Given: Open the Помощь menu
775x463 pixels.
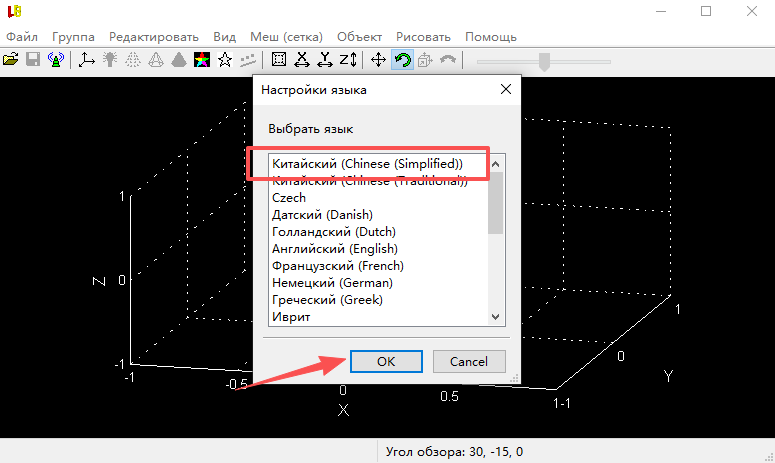Looking at the screenshot, I should 490,37.
